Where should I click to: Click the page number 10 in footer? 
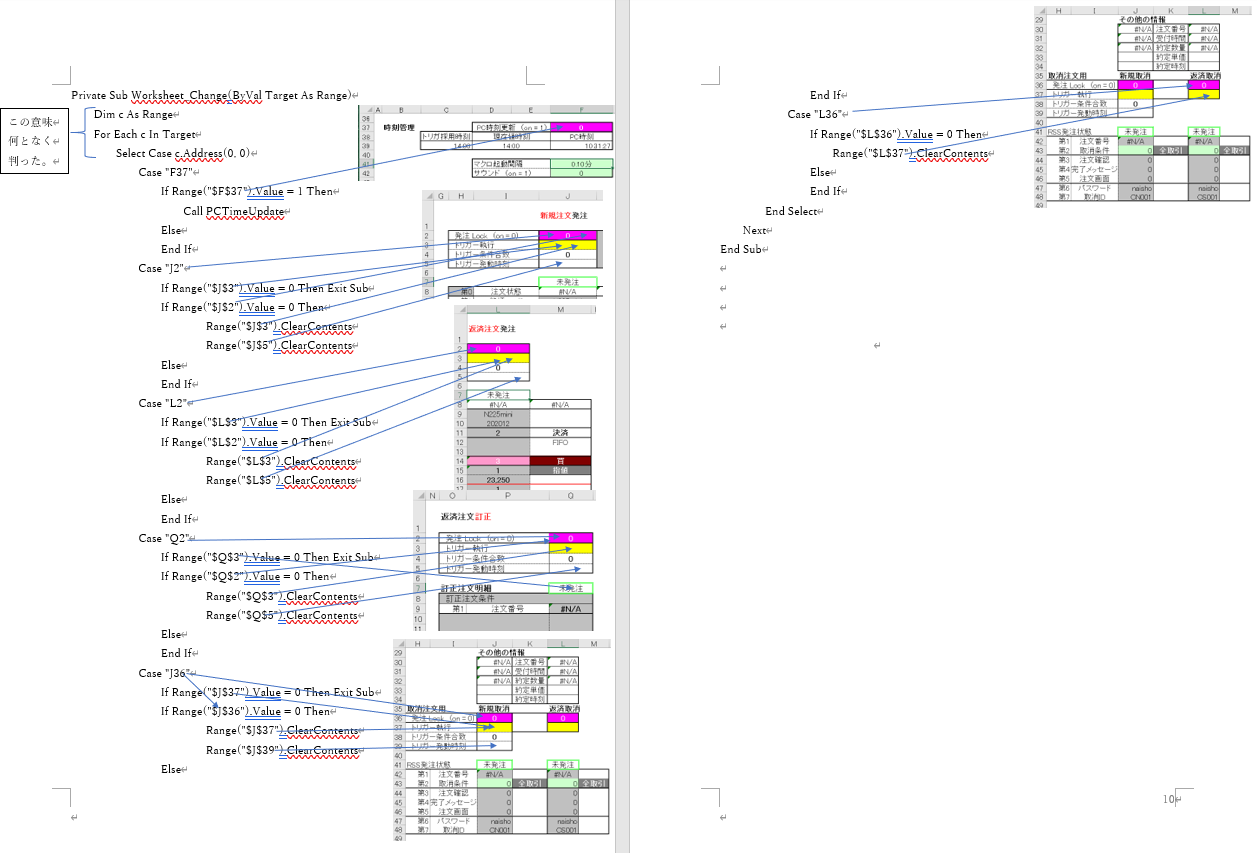[x=1168, y=799]
